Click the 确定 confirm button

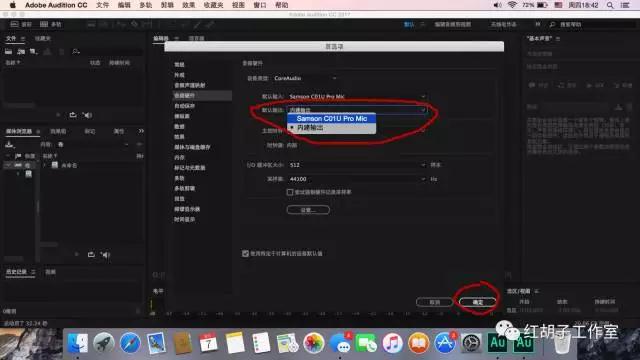point(478,302)
